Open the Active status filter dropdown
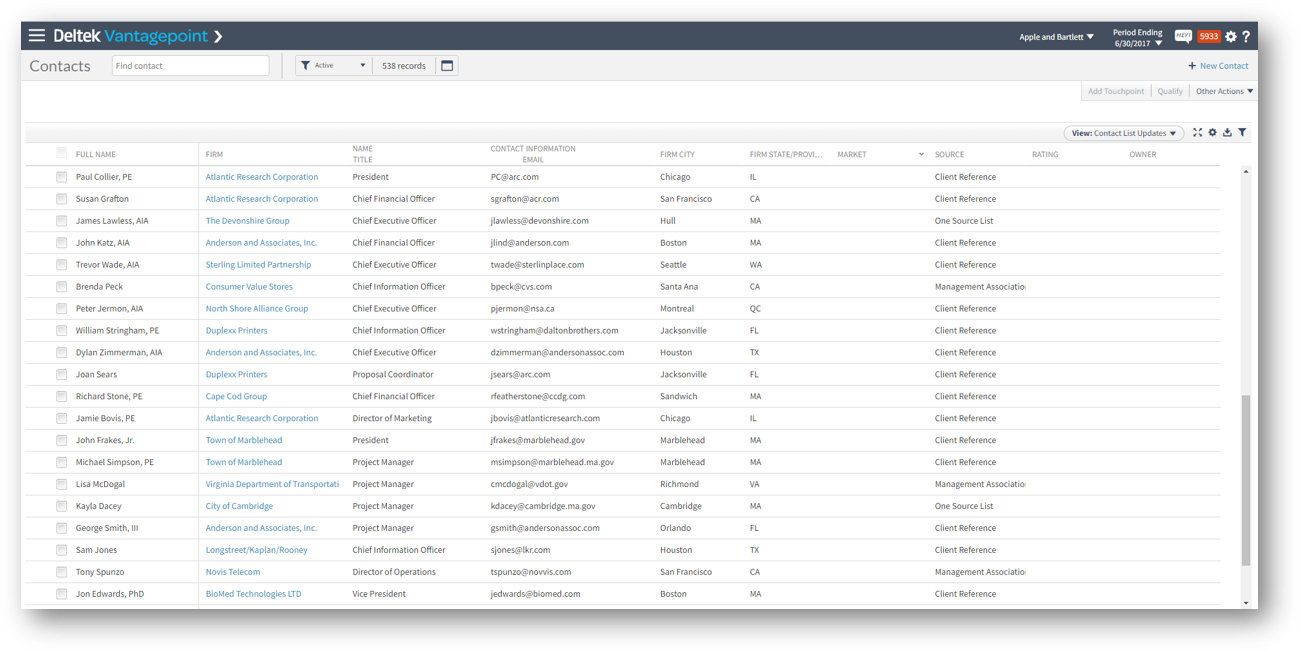Image resolution: width=1300 pixels, height=651 pixels. (332, 64)
